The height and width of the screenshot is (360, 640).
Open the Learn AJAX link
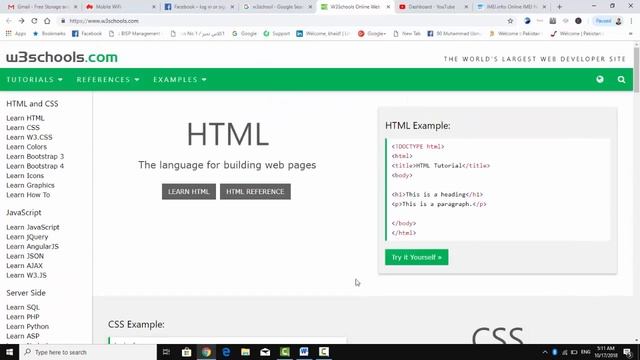(24, 266)
